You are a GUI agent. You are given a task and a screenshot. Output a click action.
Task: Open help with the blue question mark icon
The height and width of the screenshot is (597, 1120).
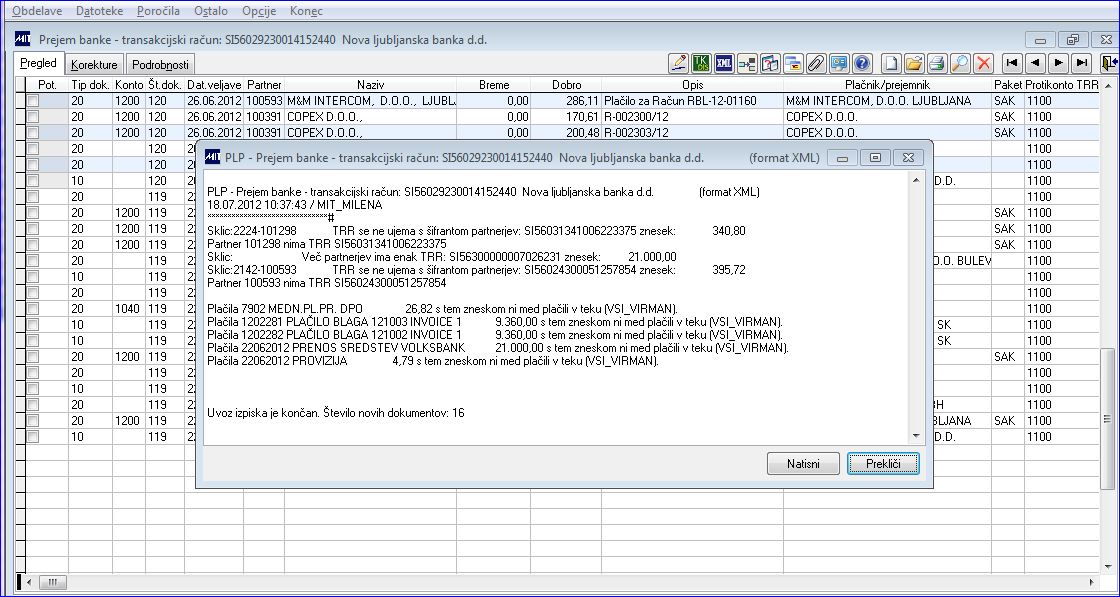point(861,63)
